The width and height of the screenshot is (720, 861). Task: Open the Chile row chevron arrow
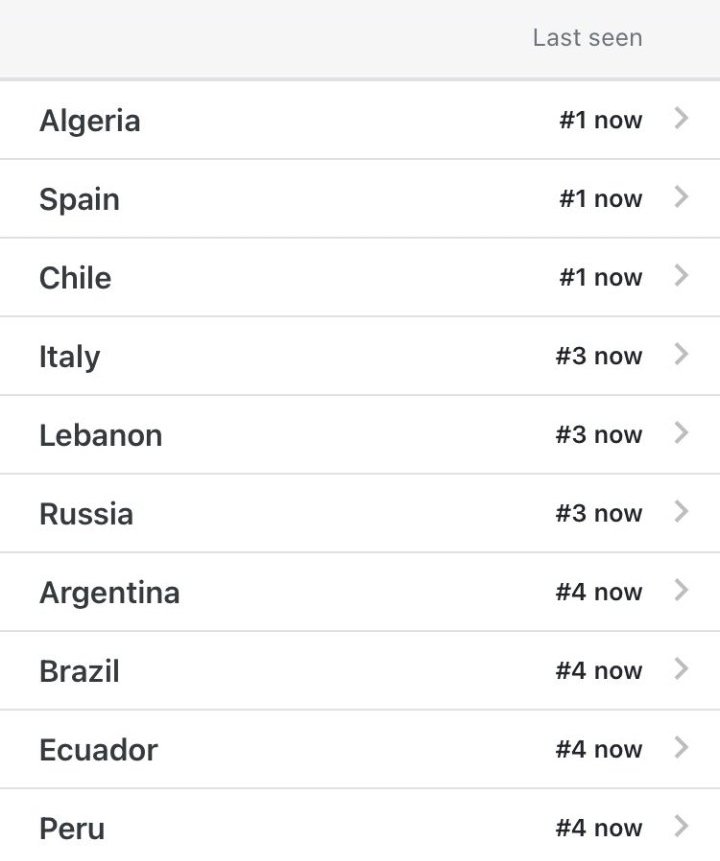click(682, 276)
